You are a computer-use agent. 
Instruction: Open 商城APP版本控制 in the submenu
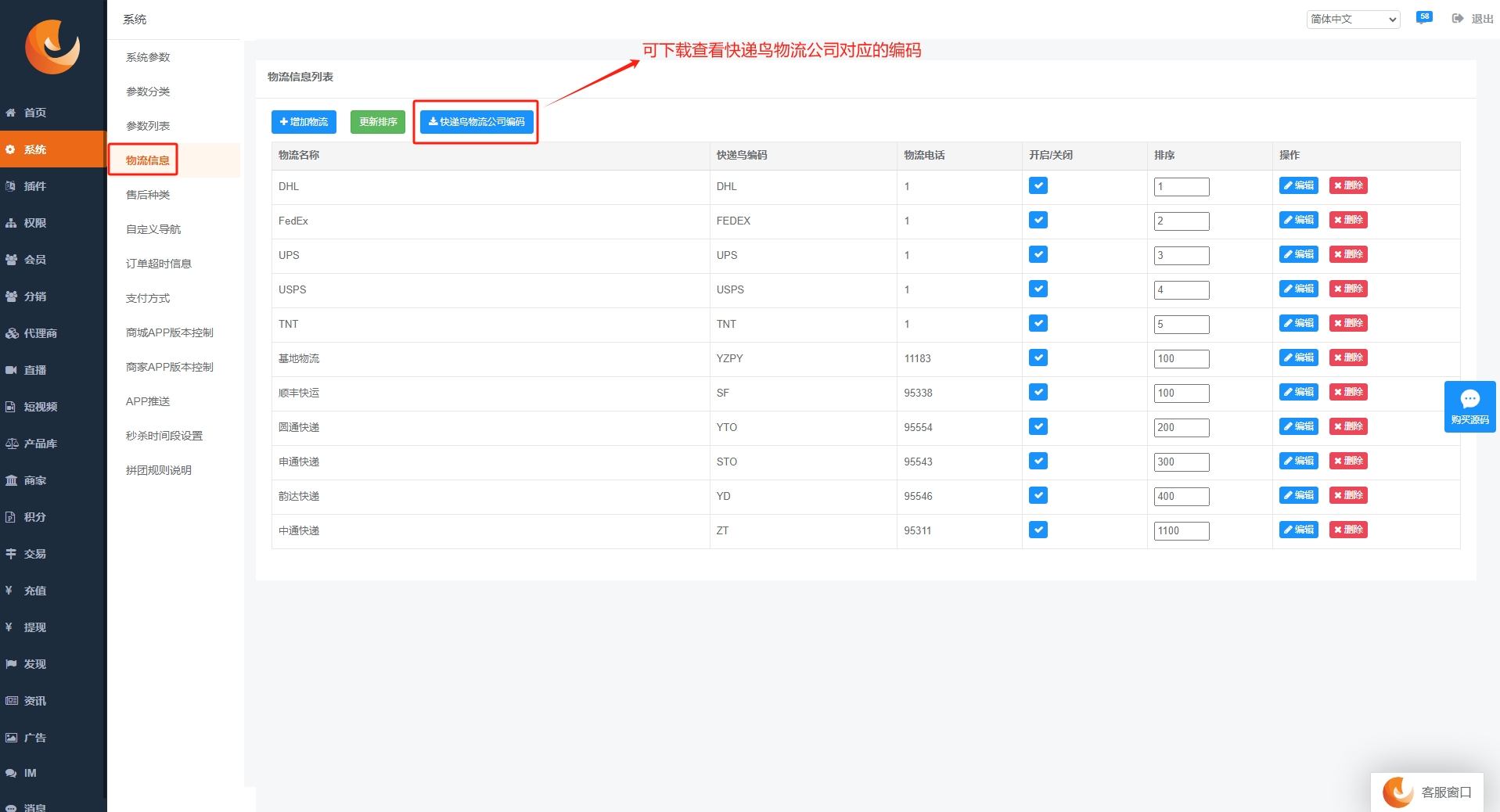[x=170, y=332]
